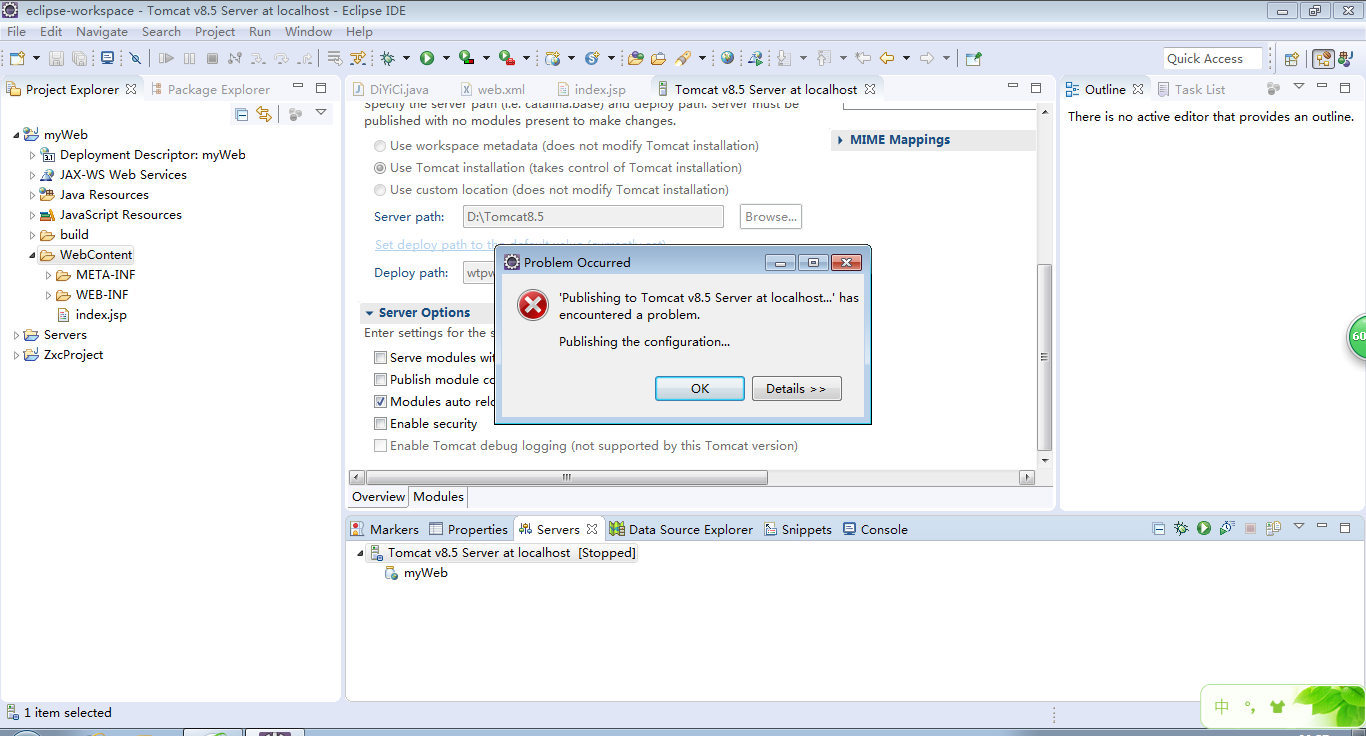Switch to the Console tab
Screen dimensions: 1366x736
pyautogui.click(x=875, y=529)
